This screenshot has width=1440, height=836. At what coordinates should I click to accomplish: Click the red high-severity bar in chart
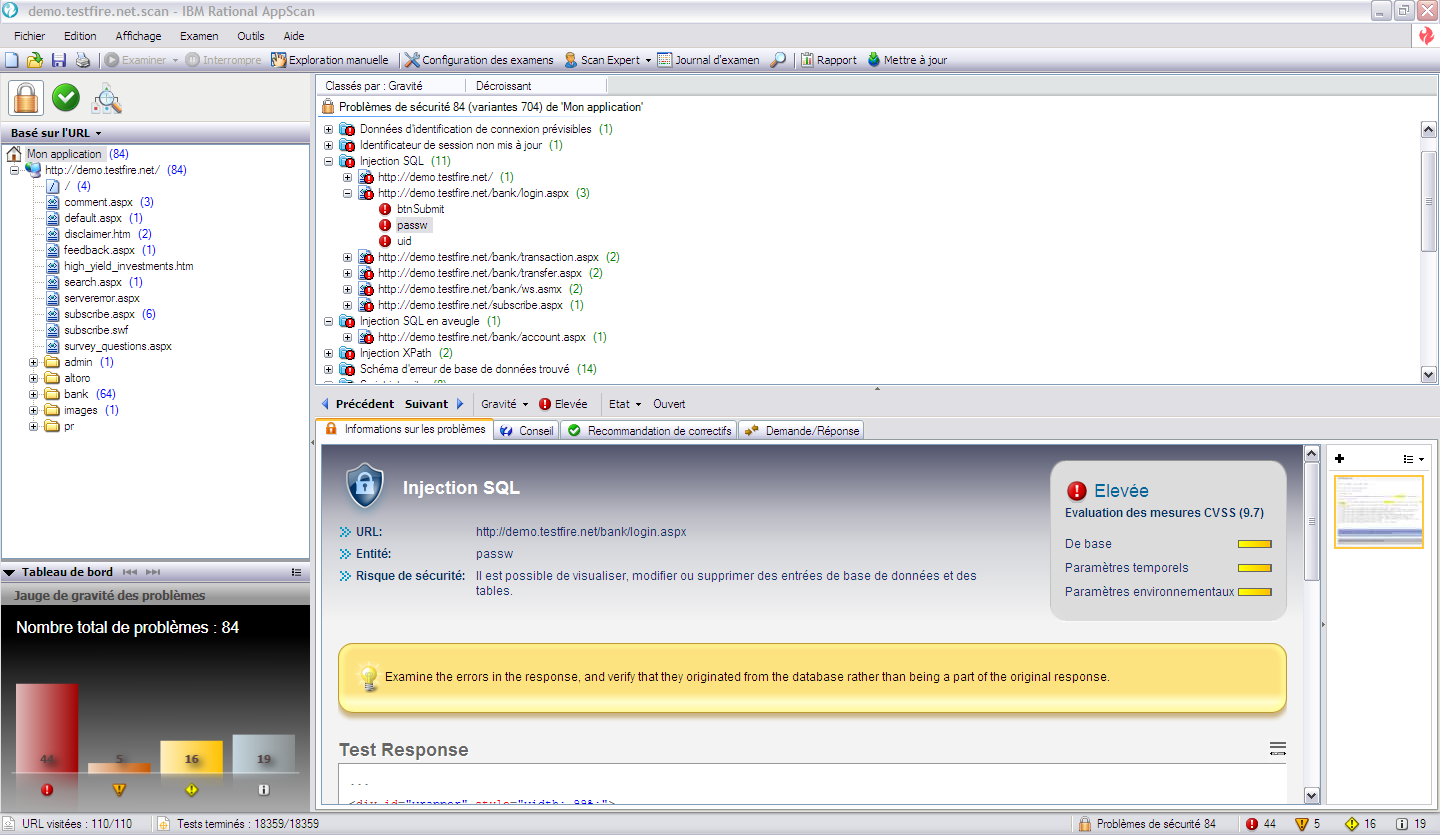point(46,727)
